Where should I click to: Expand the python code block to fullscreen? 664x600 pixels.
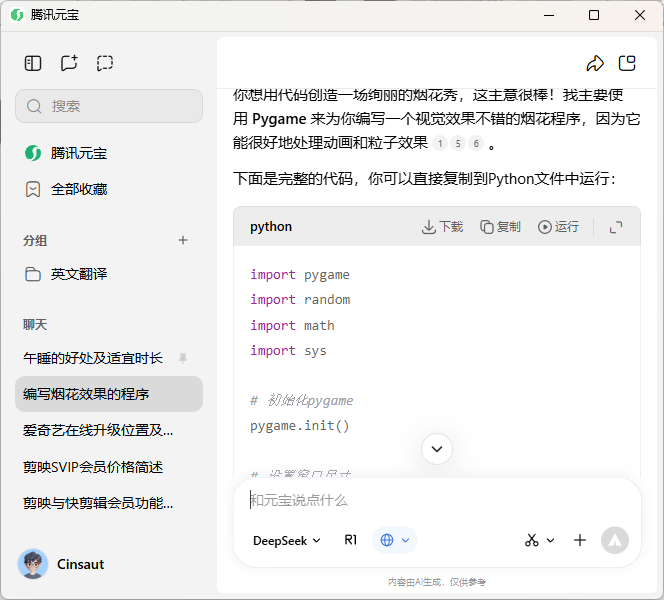tap(616, 227)
